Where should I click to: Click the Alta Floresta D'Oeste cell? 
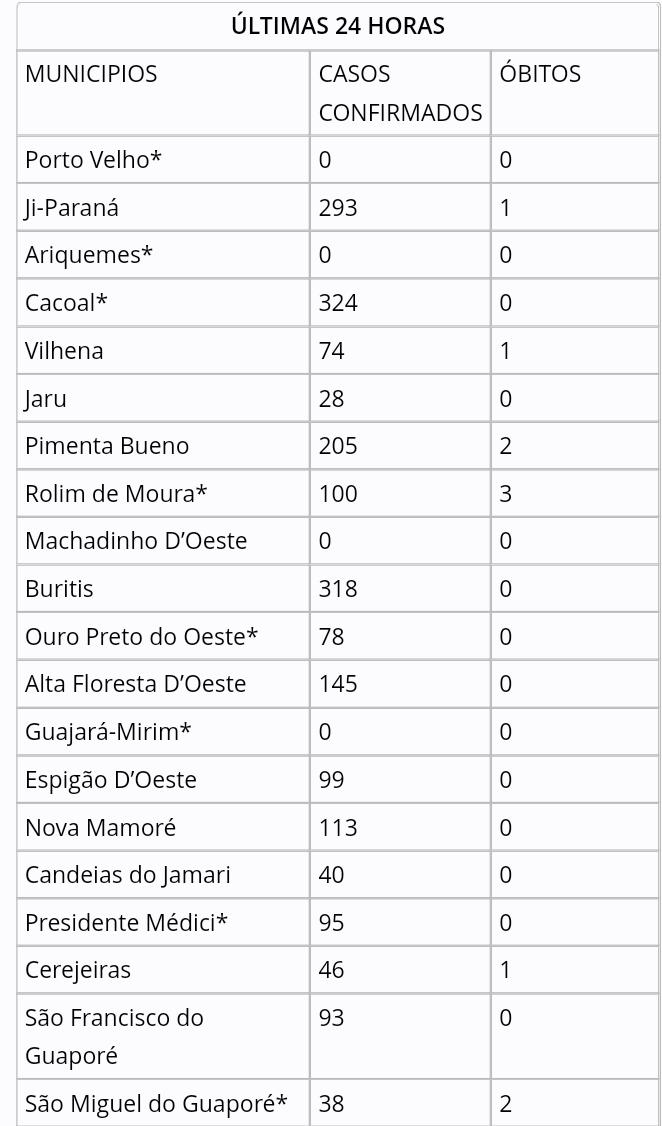[x=135, y=684]
